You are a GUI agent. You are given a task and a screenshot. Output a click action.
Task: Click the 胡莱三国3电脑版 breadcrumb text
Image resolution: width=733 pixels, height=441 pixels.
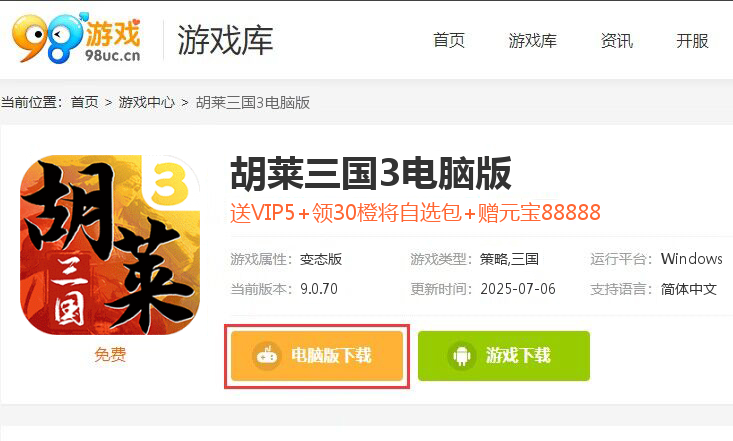click(x=253, y=102)
